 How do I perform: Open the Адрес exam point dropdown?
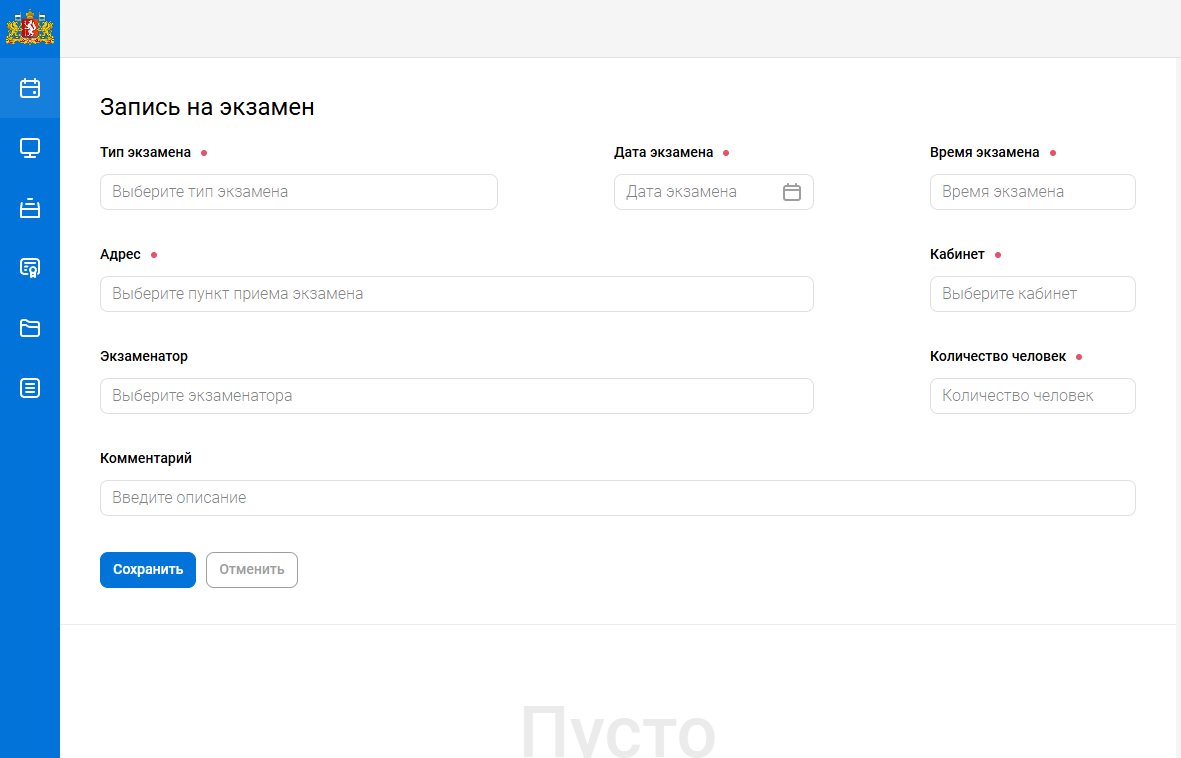click(456, 294)
